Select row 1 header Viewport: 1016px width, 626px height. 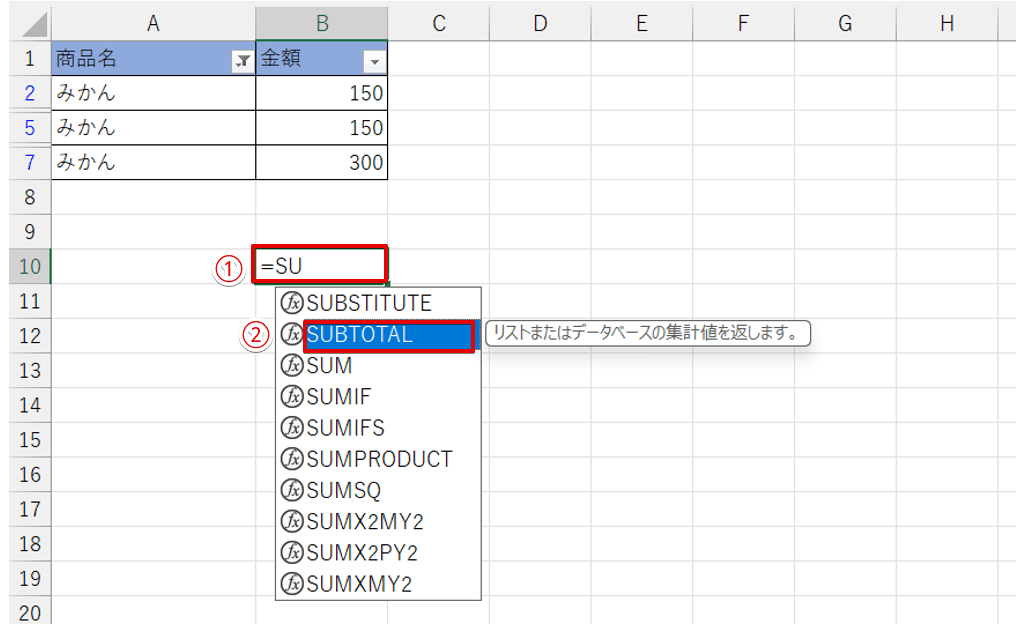[x=30, y=58]
